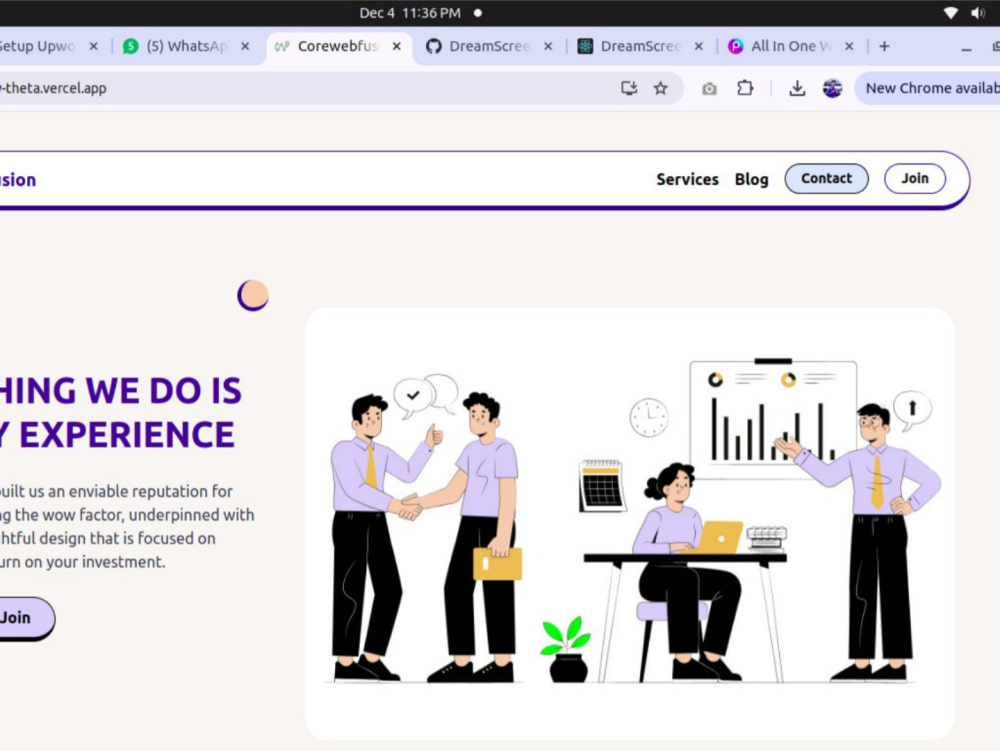Viewport: 1000px width, 751px height.
Task: Click the volume speaker icon
Action: pos(978,13)
